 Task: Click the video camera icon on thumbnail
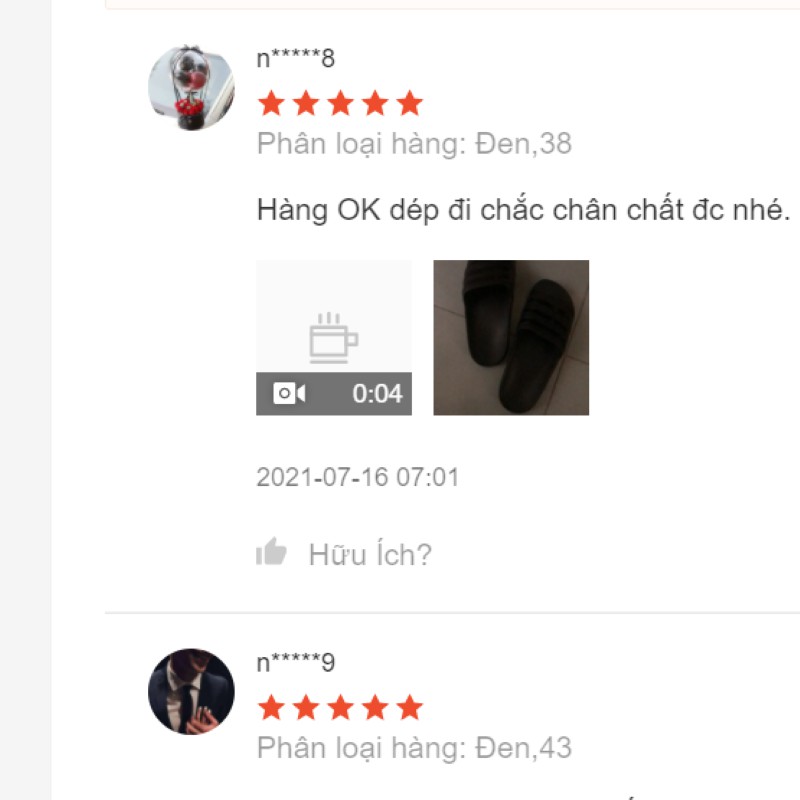tap(289, 393)
